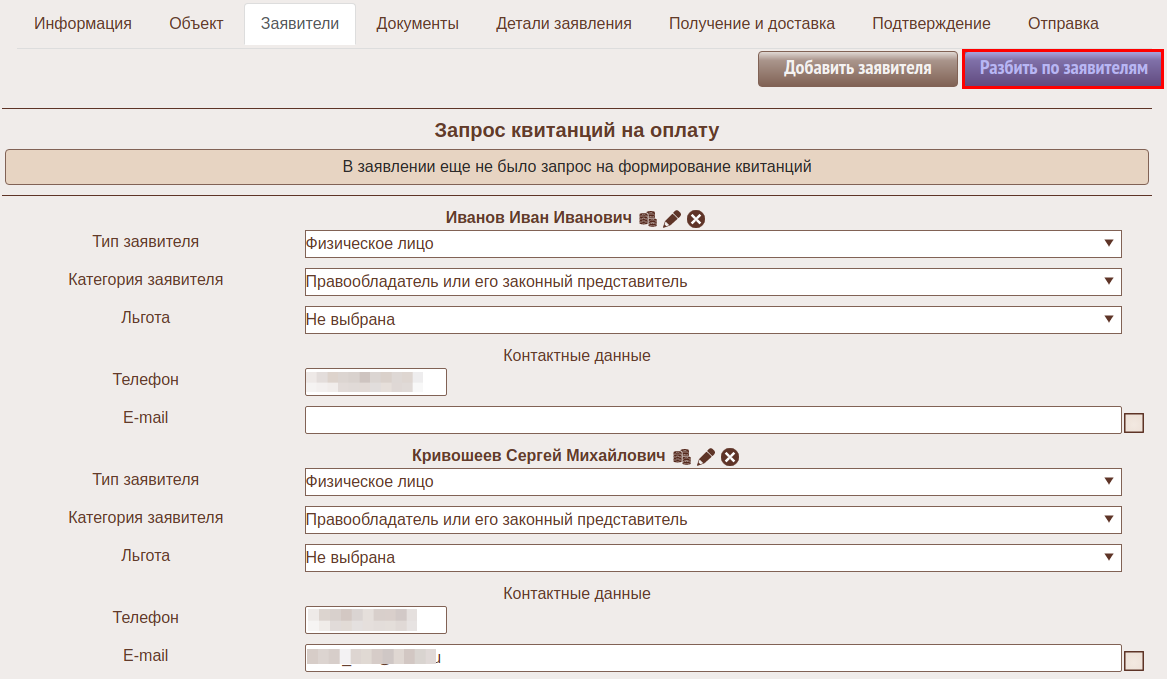The image size is (1167, 679).
Task: Click the E-mail input field for Кривошеев
Action: (712, 658)
